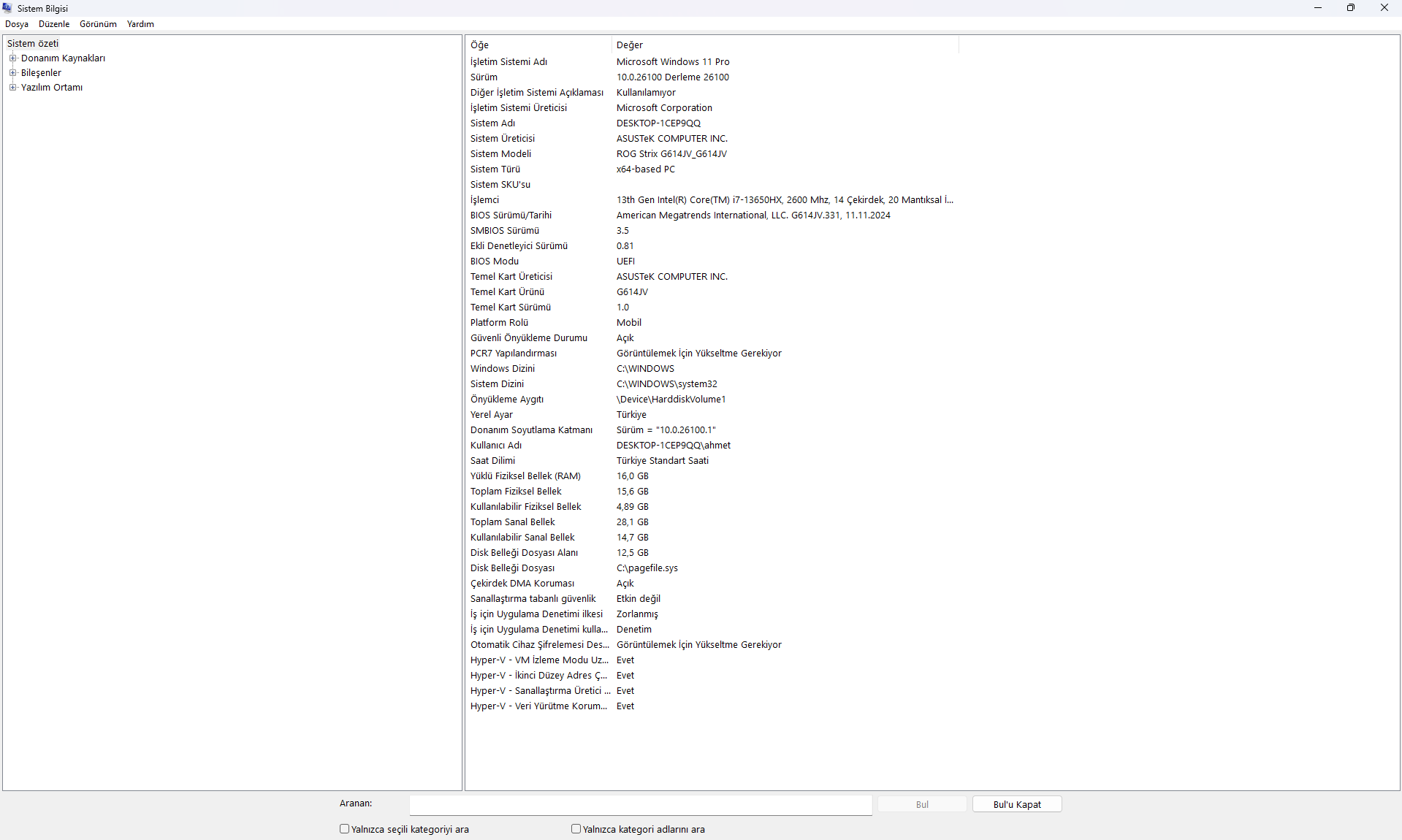Screen dimensions: 1402x840
Task: Expand the Yazılım Ortamı tree node
Action: coord(12,87)
